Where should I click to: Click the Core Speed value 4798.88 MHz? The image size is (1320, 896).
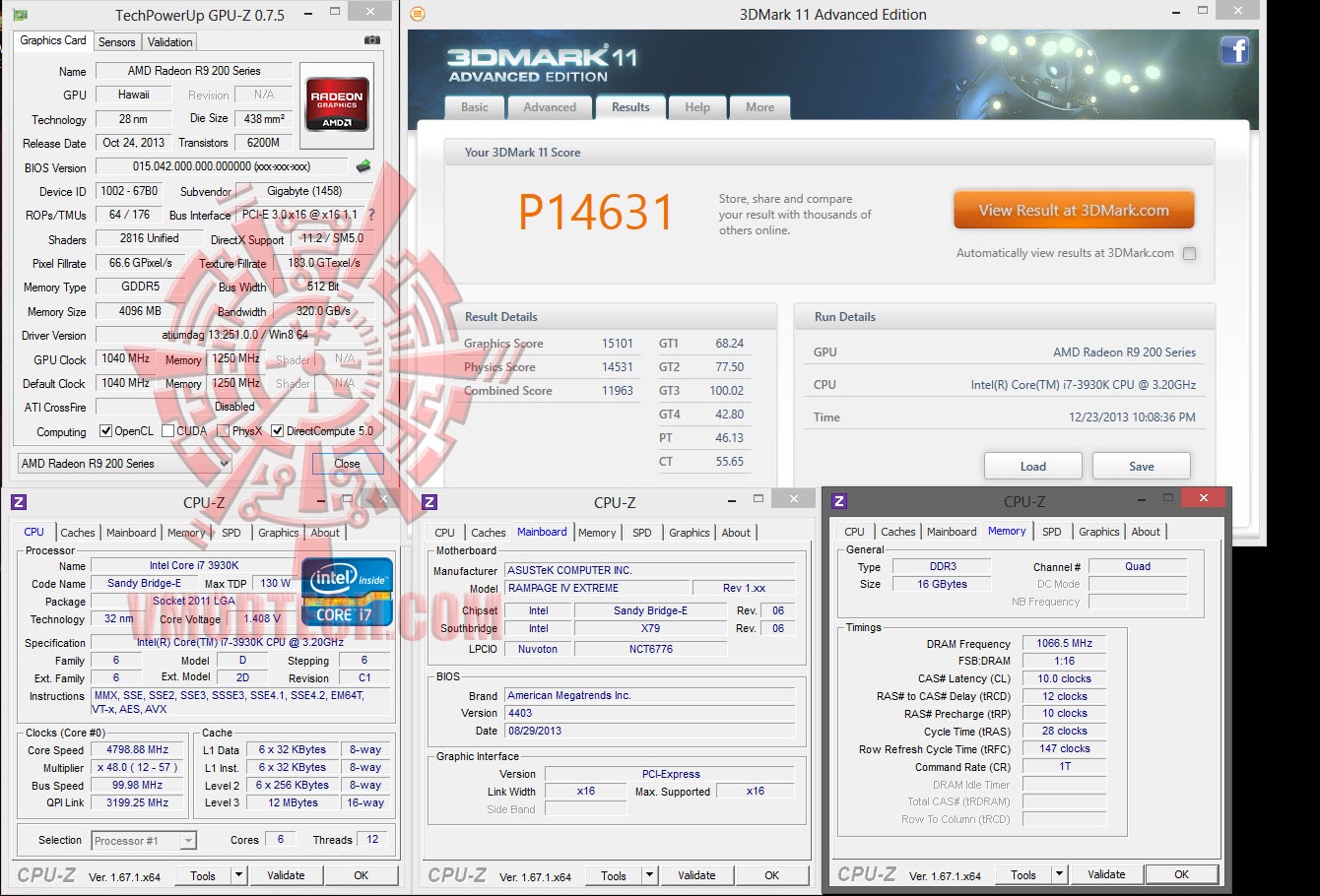(x=138, y=750)
